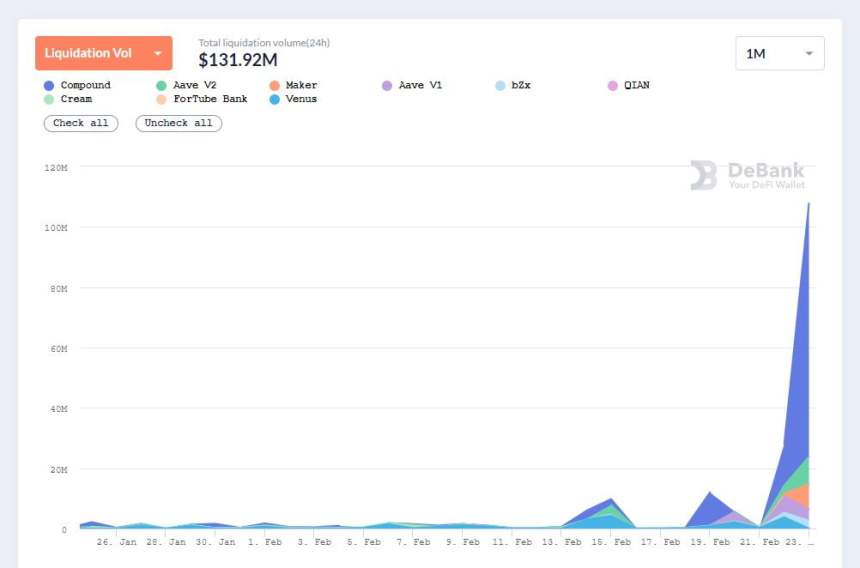Image resolution: width=860 pixels, height=568 pixels.
Task: Click the blue Compound color dot
Action: point(49,86)
